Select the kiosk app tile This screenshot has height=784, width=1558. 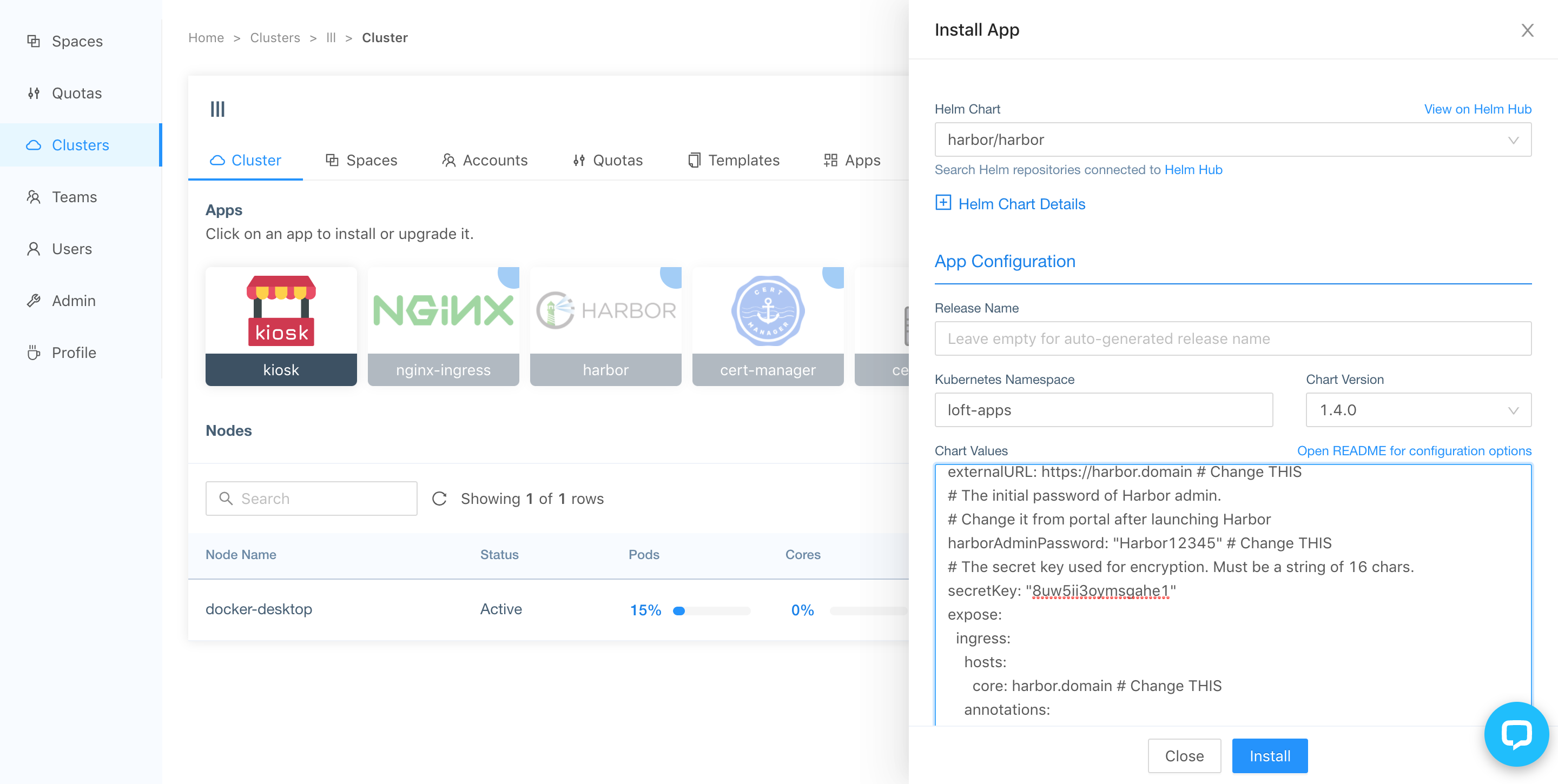[x=281, y=327]
